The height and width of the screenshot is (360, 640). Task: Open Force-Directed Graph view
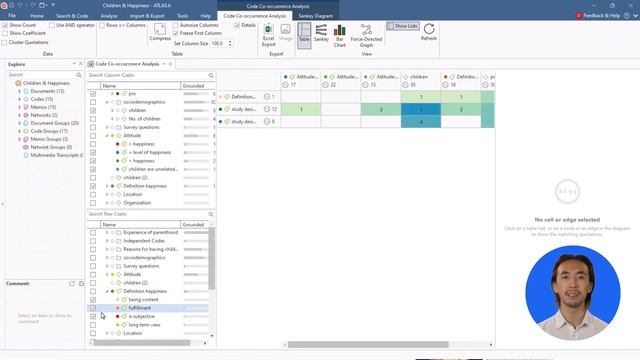[366, 36]
